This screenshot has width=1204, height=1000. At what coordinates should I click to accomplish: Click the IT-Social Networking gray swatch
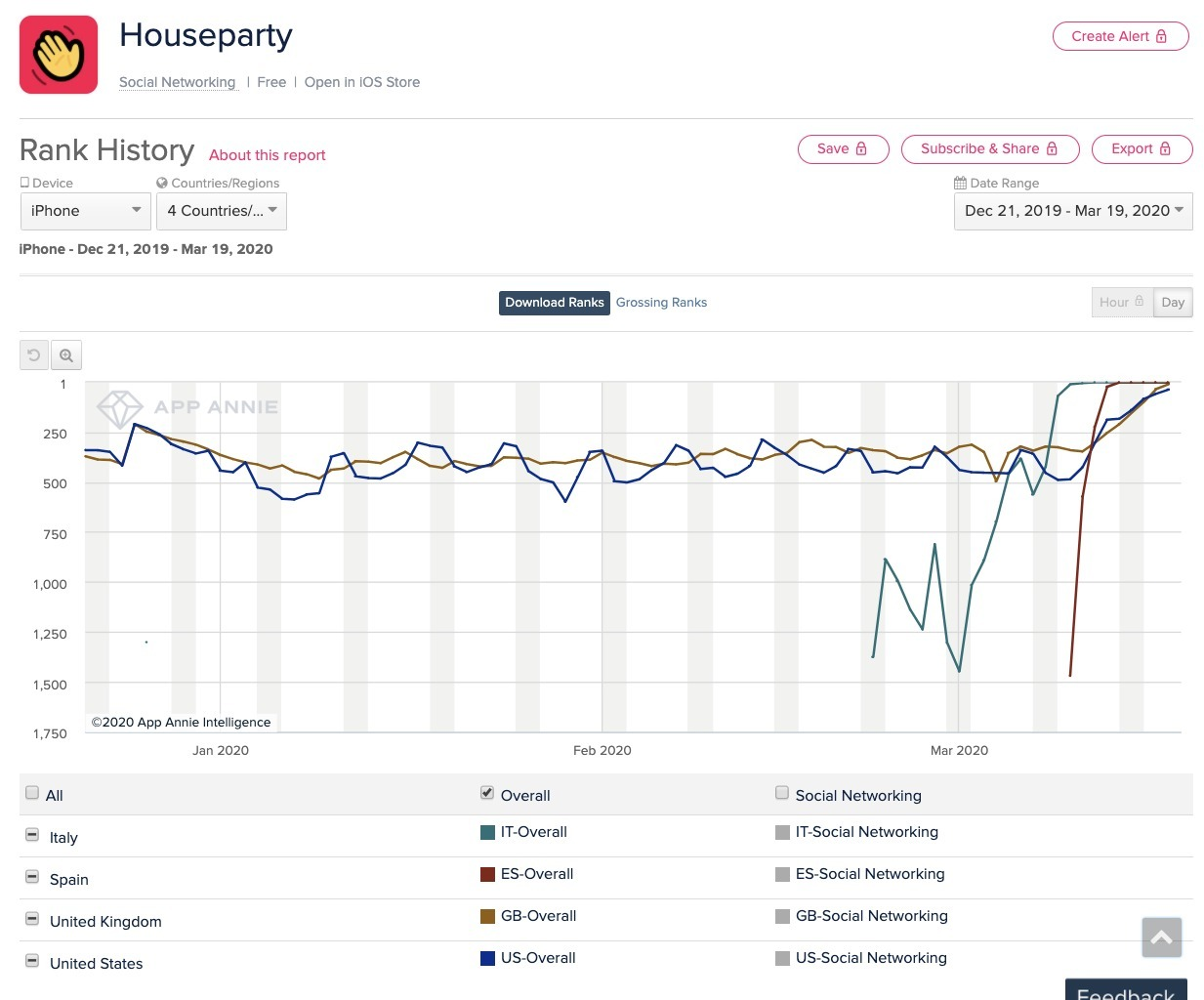(x=782, y=832)
